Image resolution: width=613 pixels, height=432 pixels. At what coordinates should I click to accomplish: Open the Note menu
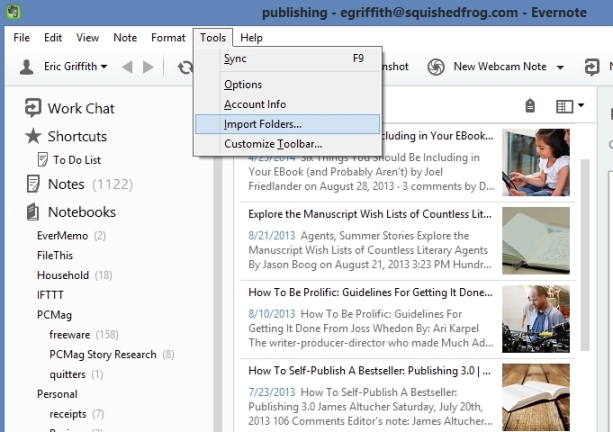(125, 38)
